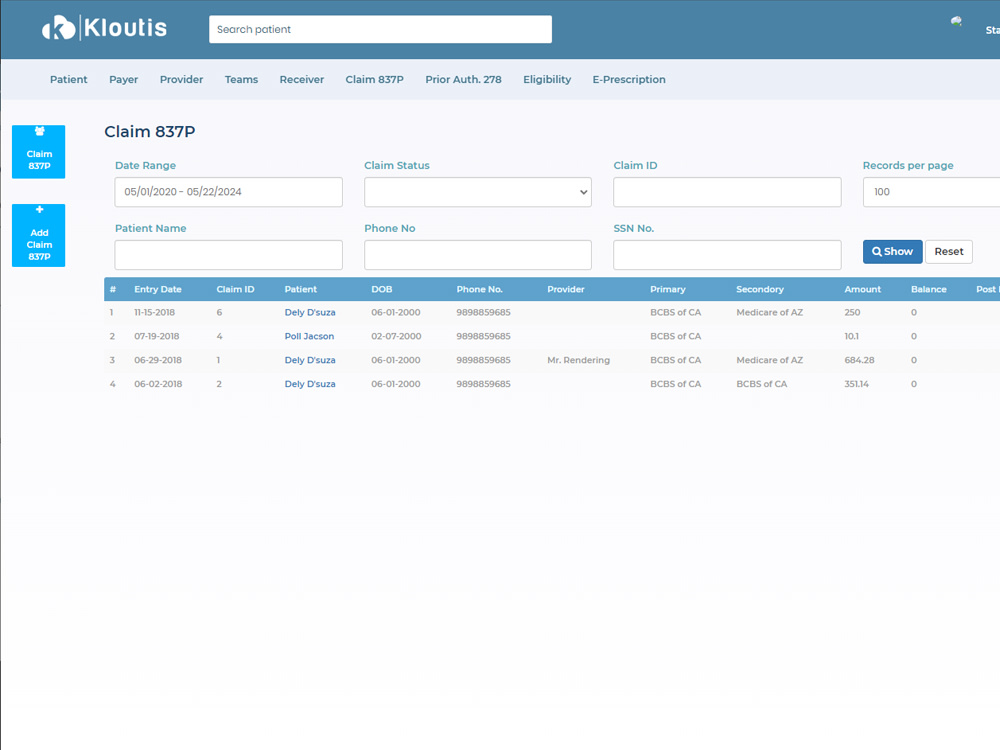
Task: Open the Claim 837P sidebar tile
Action: click(x=38, y=152)
